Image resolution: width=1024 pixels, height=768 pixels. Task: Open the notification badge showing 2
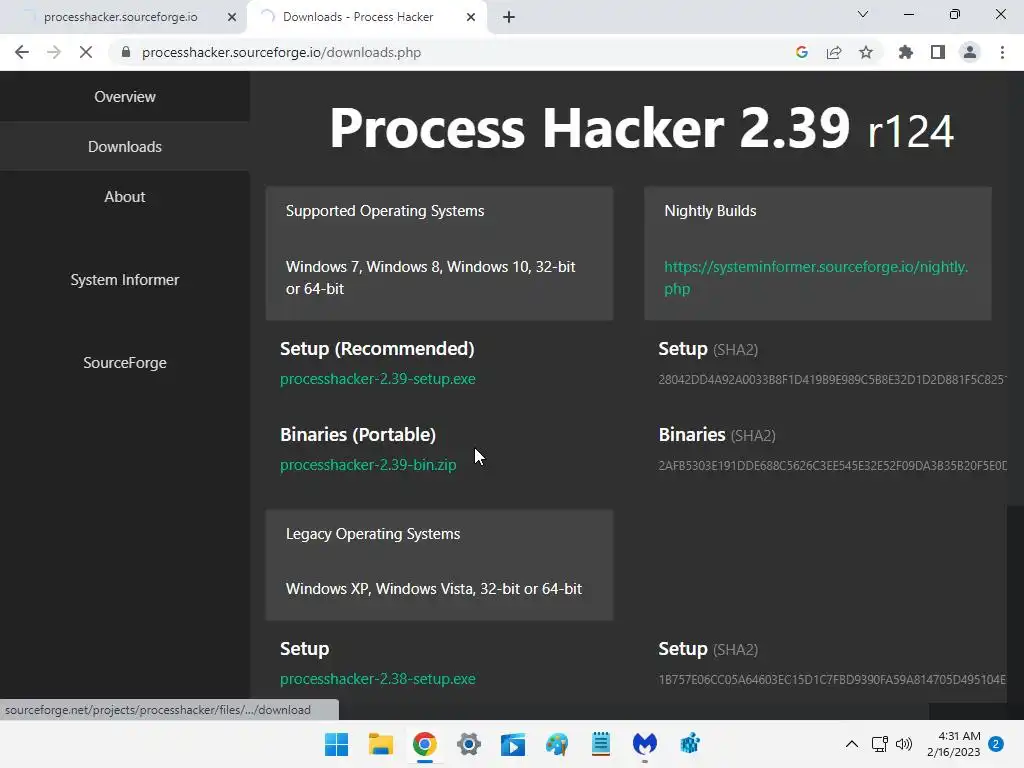pyautogui.click(x=996, y=743)
